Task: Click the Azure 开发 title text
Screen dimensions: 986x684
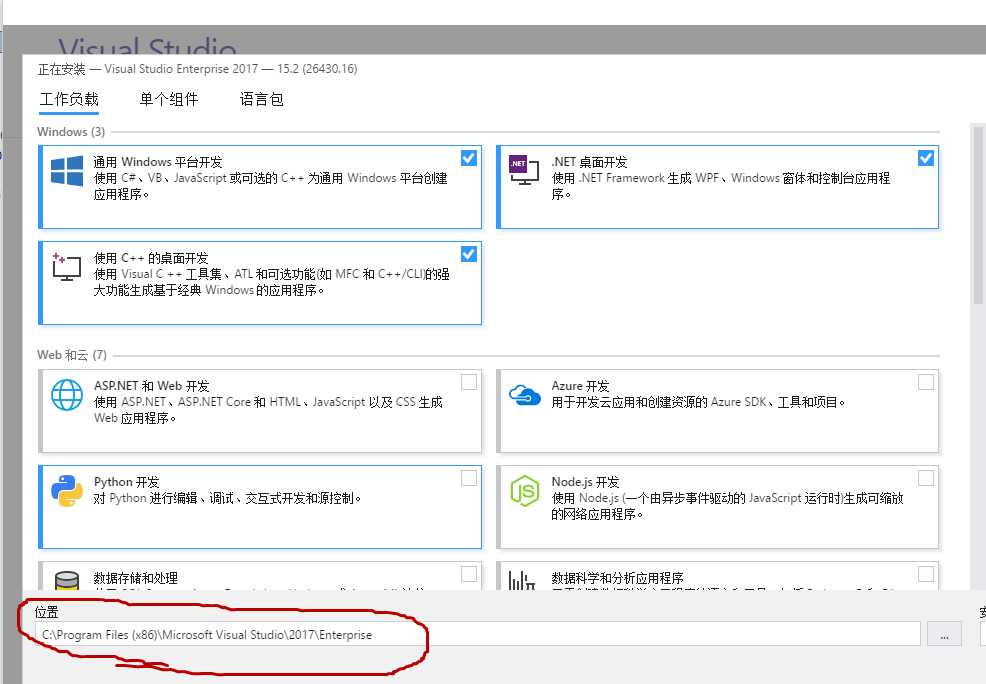Action: pyautogui.click(x=580, y=386)
